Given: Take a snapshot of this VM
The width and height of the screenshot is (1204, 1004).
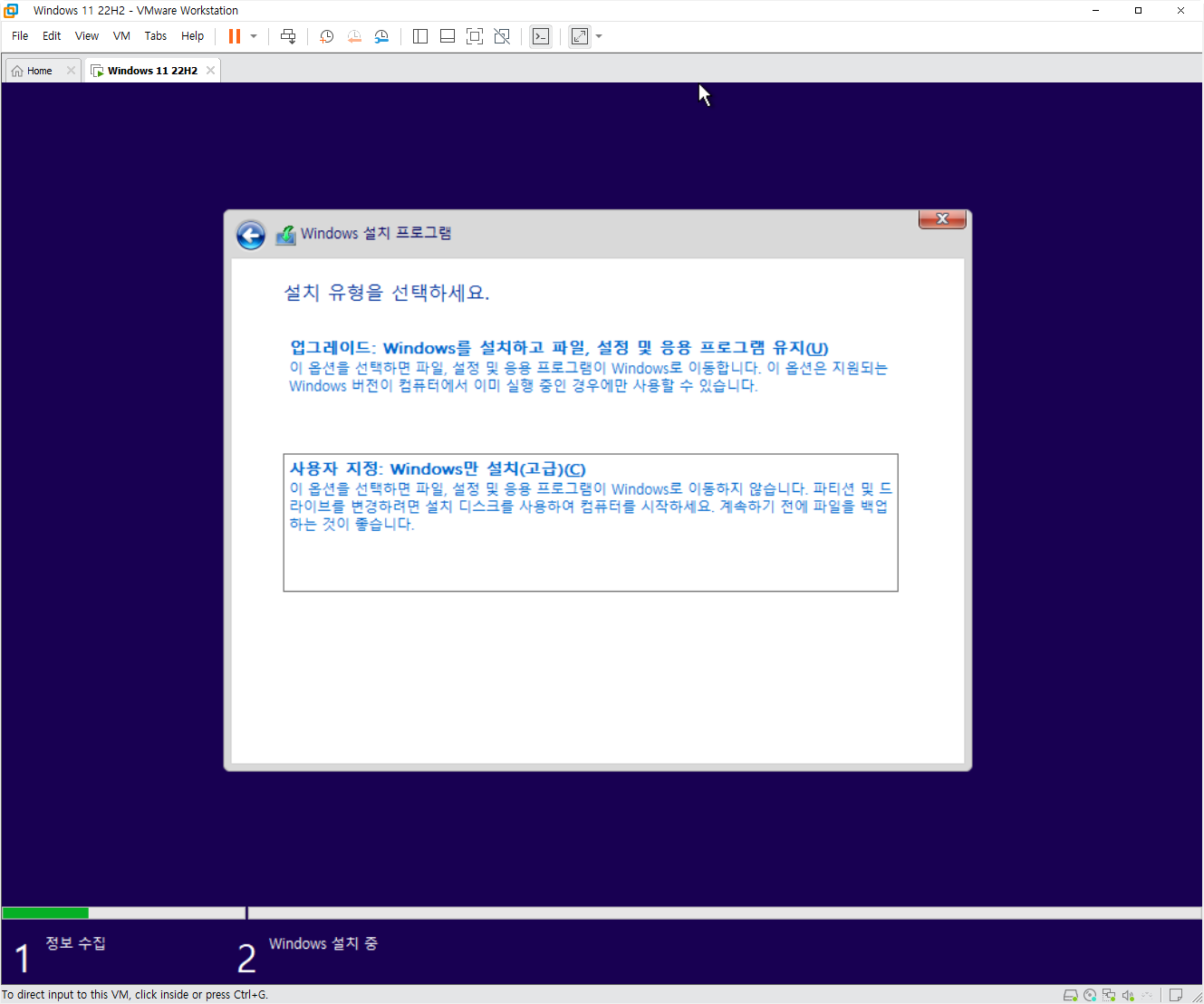Looking at the screenshot, I should pyautogui.click(x=327, y=36).
